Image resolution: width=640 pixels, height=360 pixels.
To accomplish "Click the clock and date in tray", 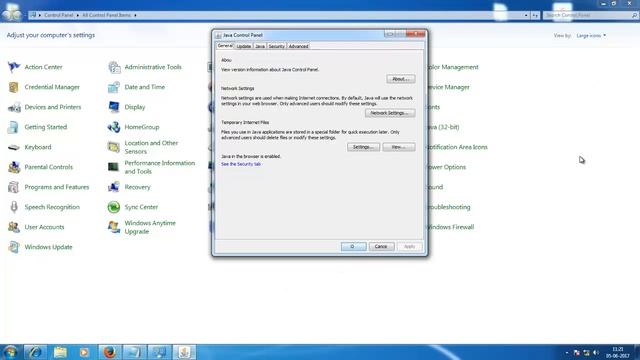I will tap(618, 352).
